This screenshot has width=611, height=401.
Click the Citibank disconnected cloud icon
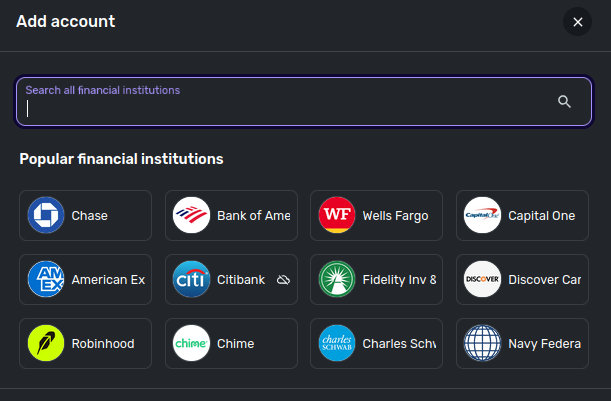283,280
